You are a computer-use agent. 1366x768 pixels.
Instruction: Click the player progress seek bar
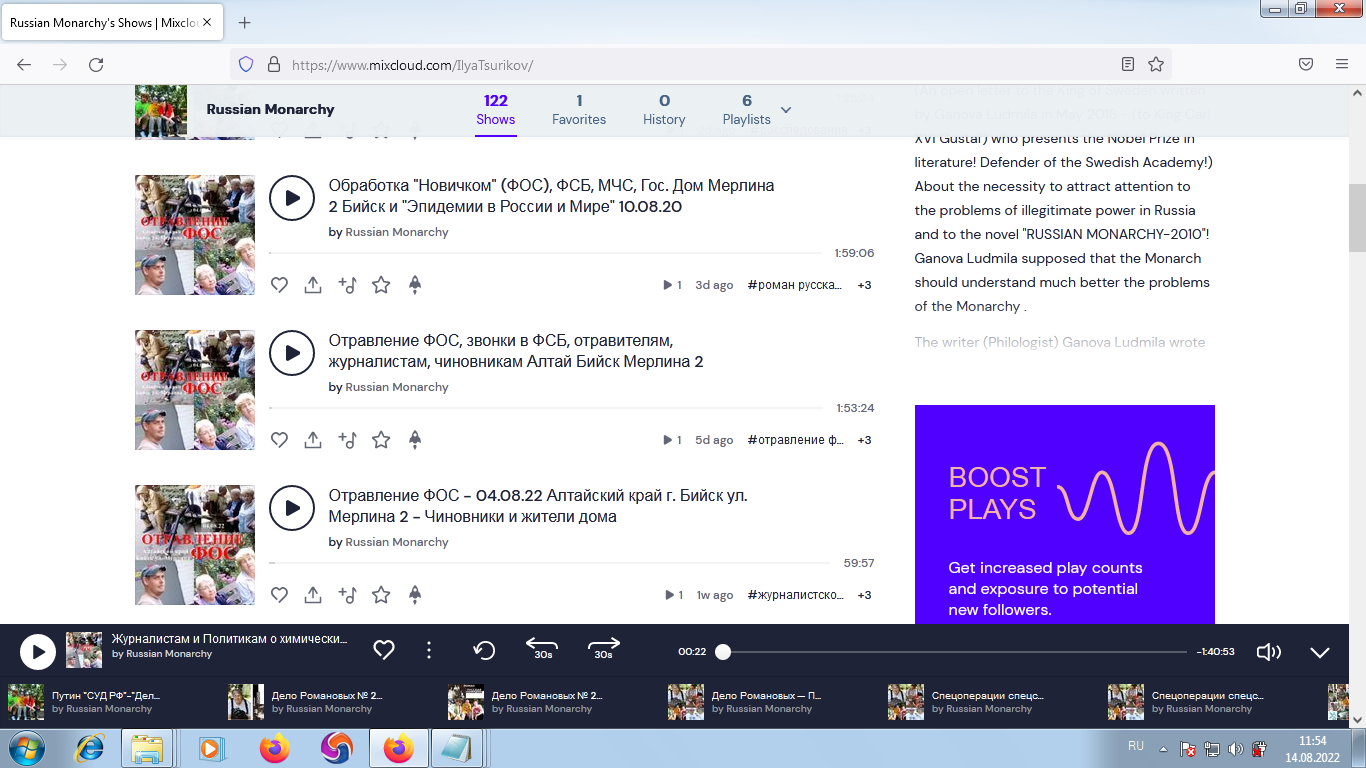(950, 652)
